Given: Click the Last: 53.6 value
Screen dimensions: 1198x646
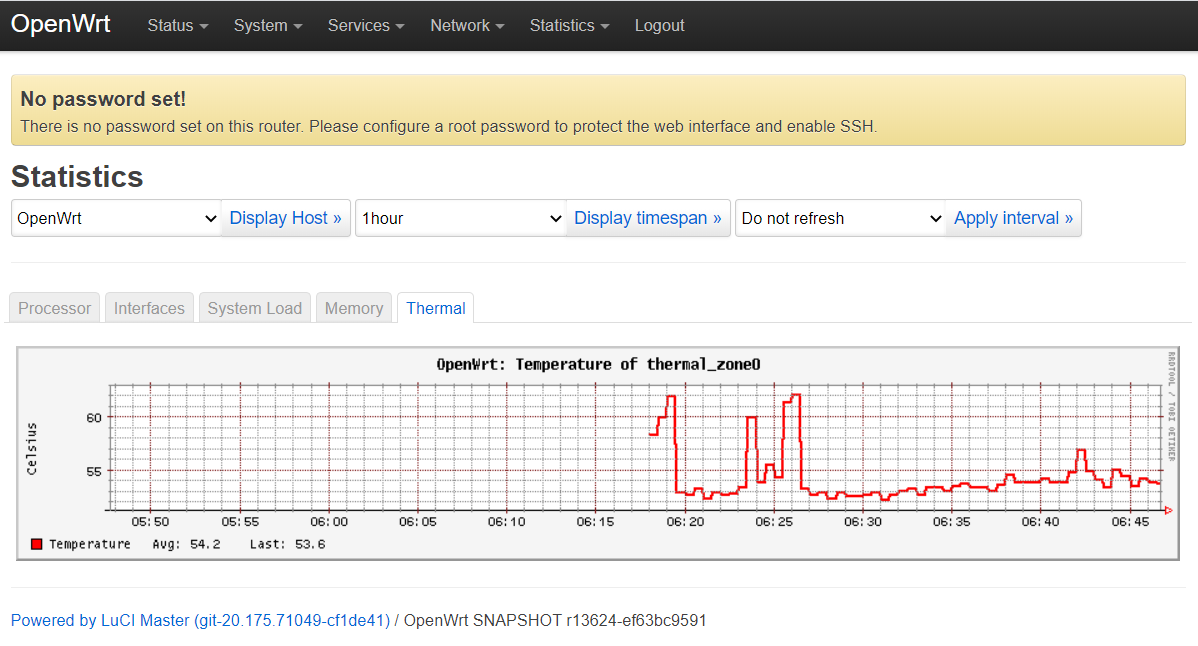Looking at the screenshot, I should click(x=287, y=544).
